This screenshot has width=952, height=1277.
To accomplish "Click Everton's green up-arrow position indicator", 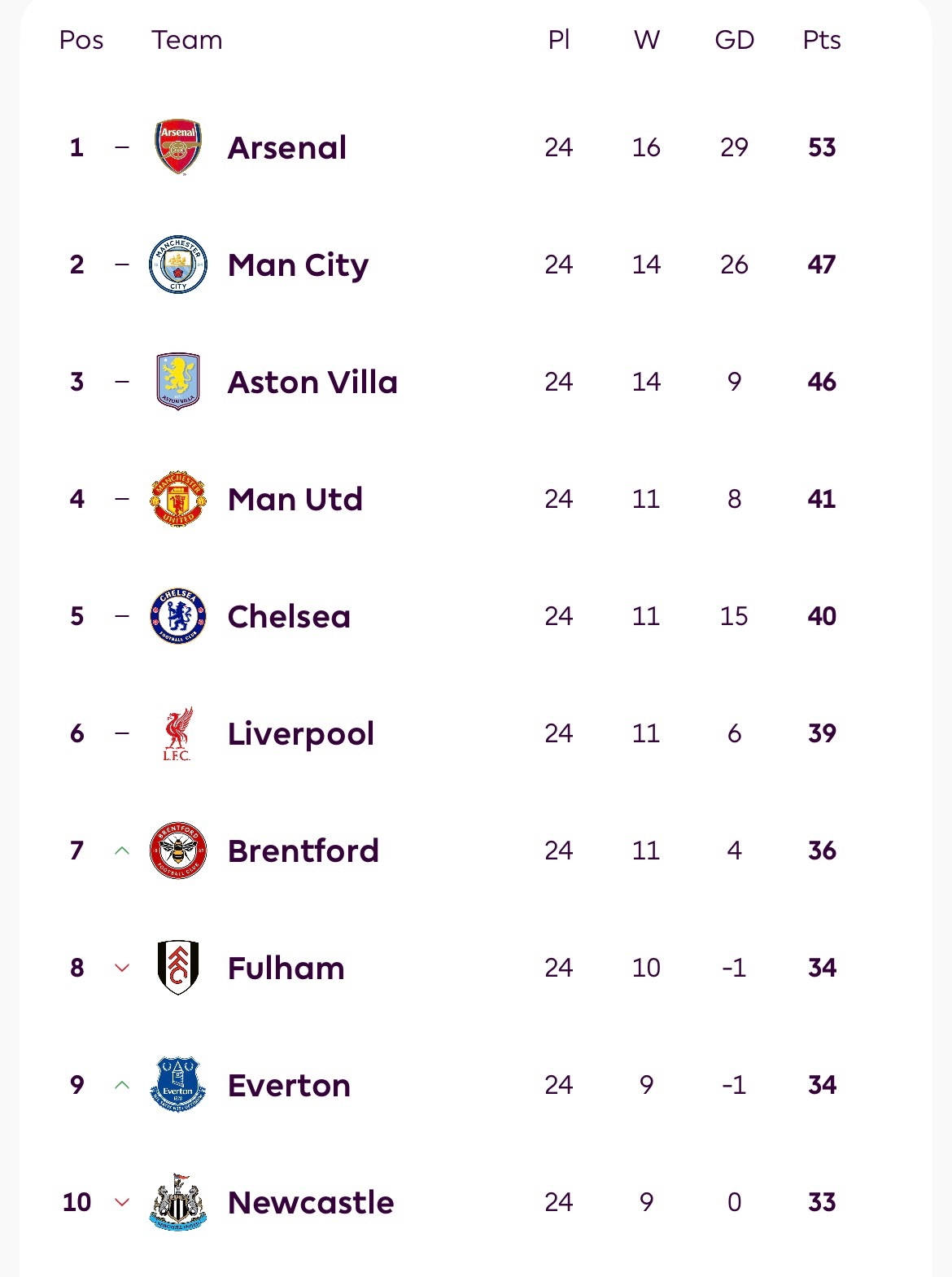I will tap(122, 1085).
